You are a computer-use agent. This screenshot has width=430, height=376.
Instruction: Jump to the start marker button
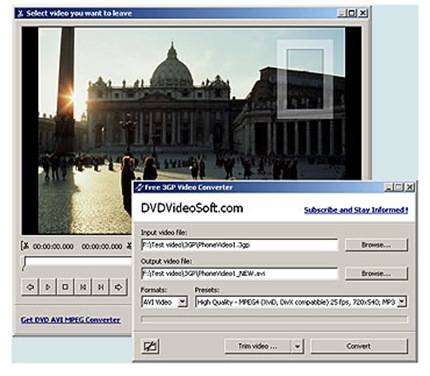tap(83, 287)
